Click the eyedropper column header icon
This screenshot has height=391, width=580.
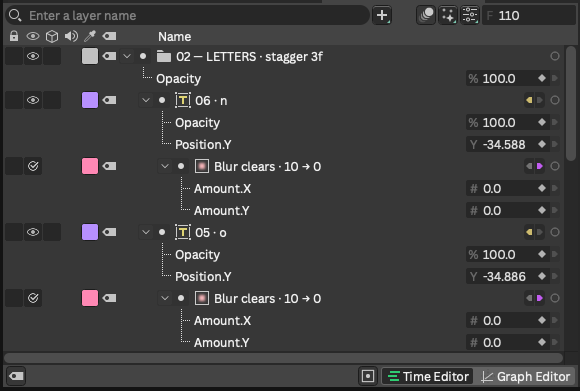tap(90, 36)
